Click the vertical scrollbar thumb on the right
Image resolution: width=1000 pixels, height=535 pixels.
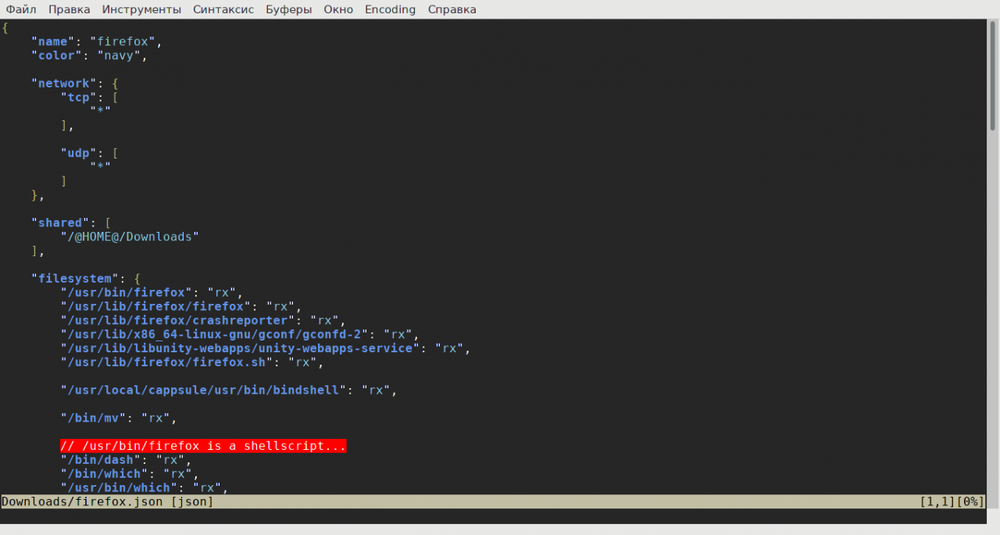coord(991,75)
